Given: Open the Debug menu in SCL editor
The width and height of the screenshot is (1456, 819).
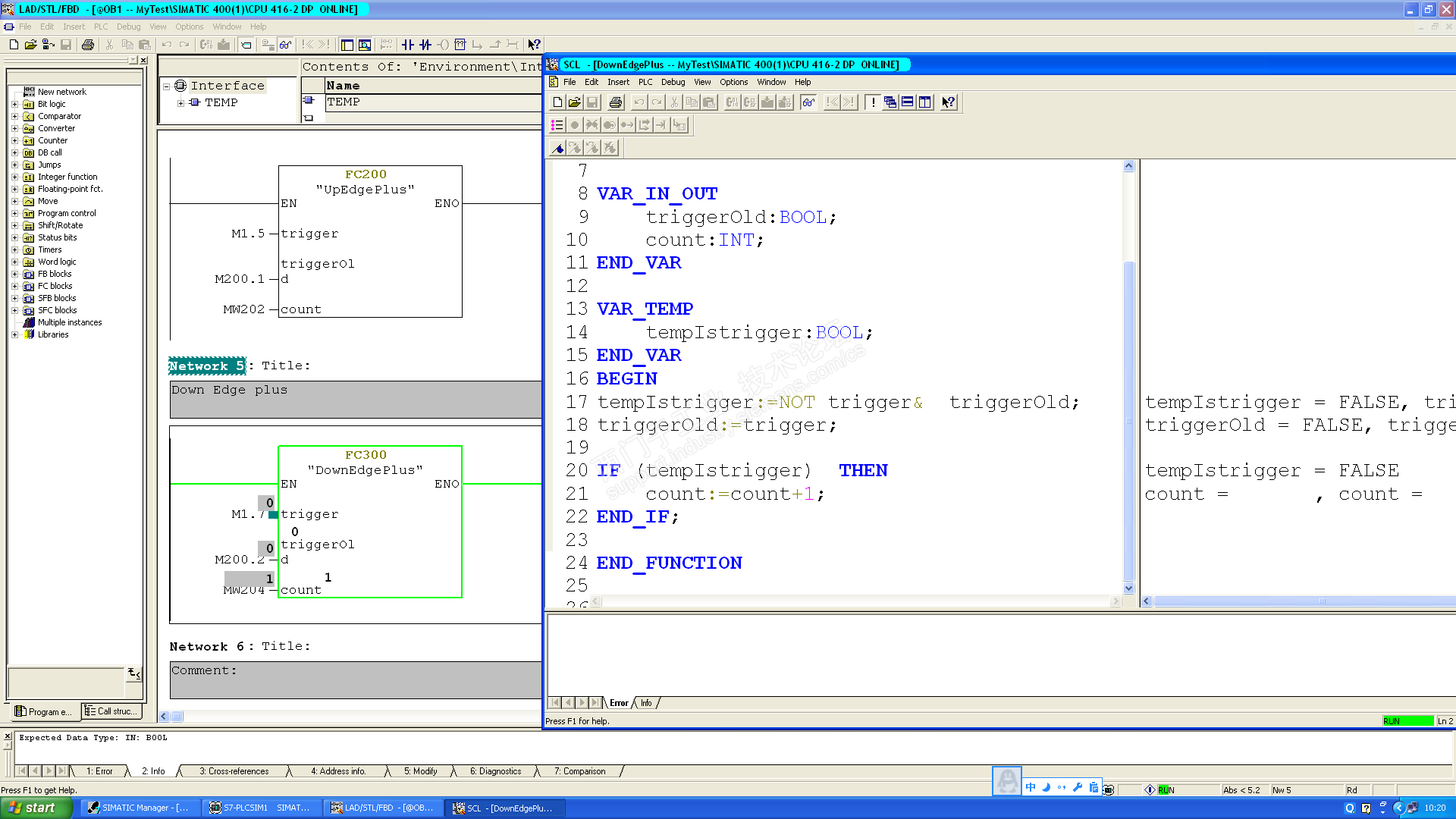Looking at the screenshot, I should (x=673, y=82).
